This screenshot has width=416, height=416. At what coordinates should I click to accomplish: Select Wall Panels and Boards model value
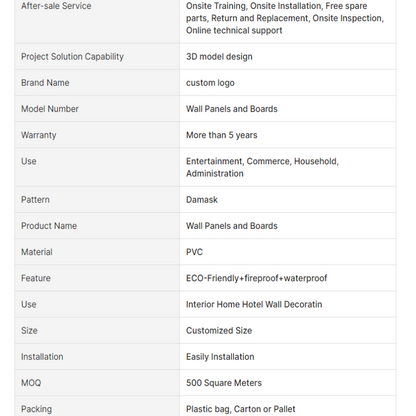(x=232, y=109)
